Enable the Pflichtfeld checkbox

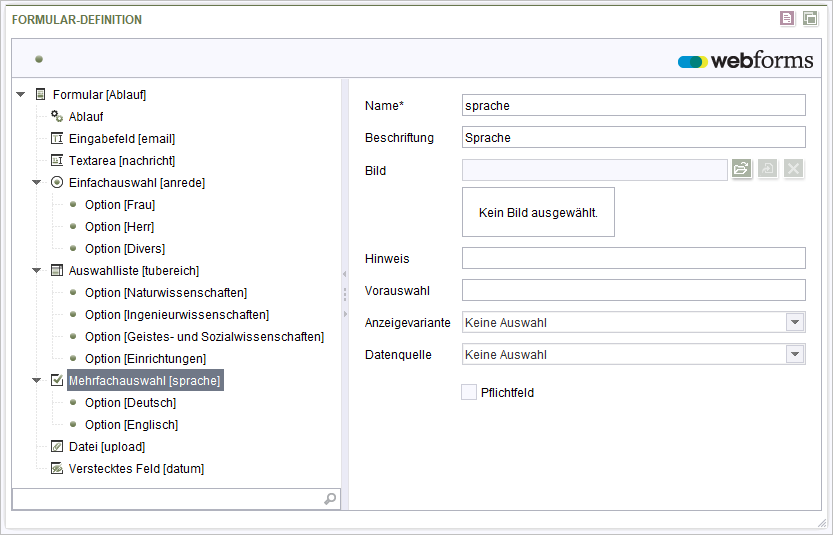[x=469, y=392]
